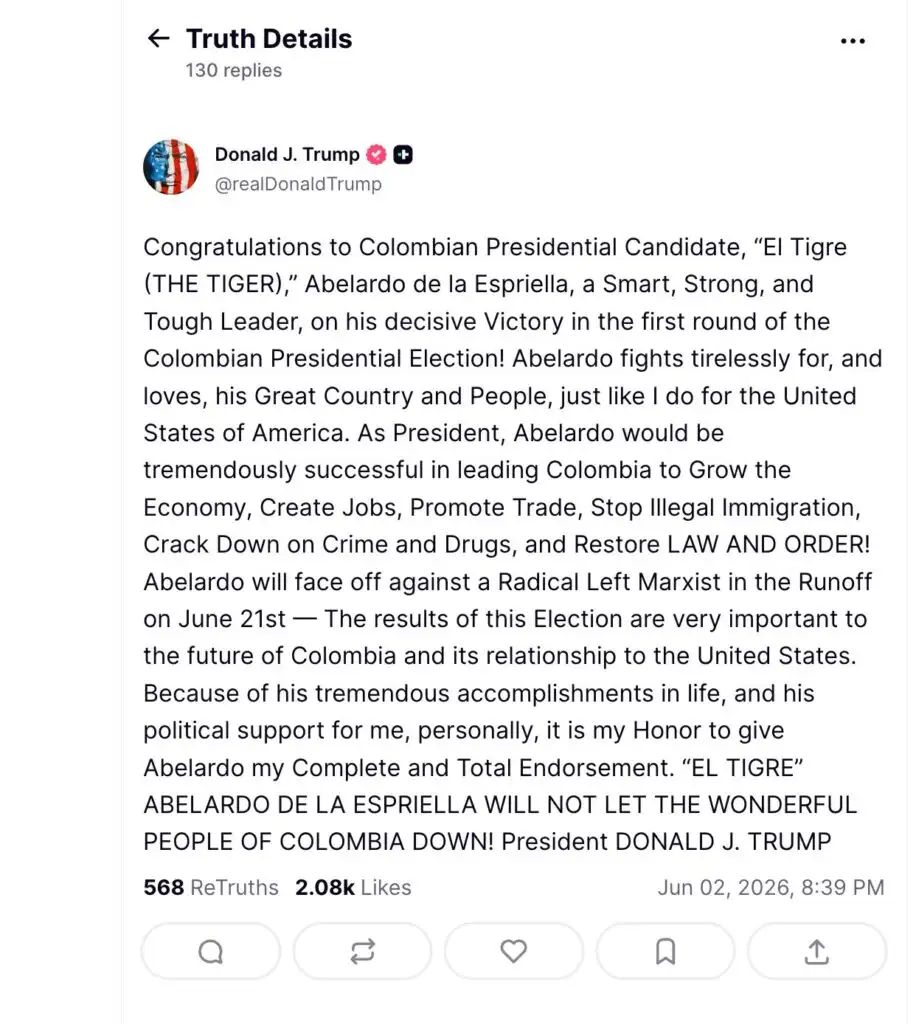Image resolution: width=916 pixels, height=1024 pixels.
Task: Click the Donald J. Trump display name
Action: click(287, 155)
